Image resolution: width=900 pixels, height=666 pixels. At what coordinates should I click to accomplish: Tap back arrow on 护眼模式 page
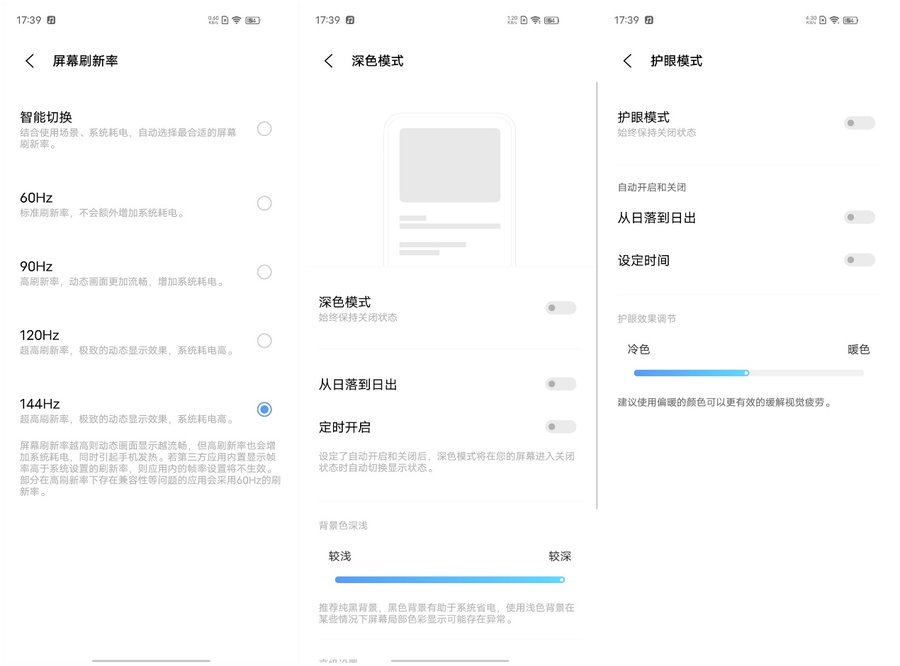(628, 61)
